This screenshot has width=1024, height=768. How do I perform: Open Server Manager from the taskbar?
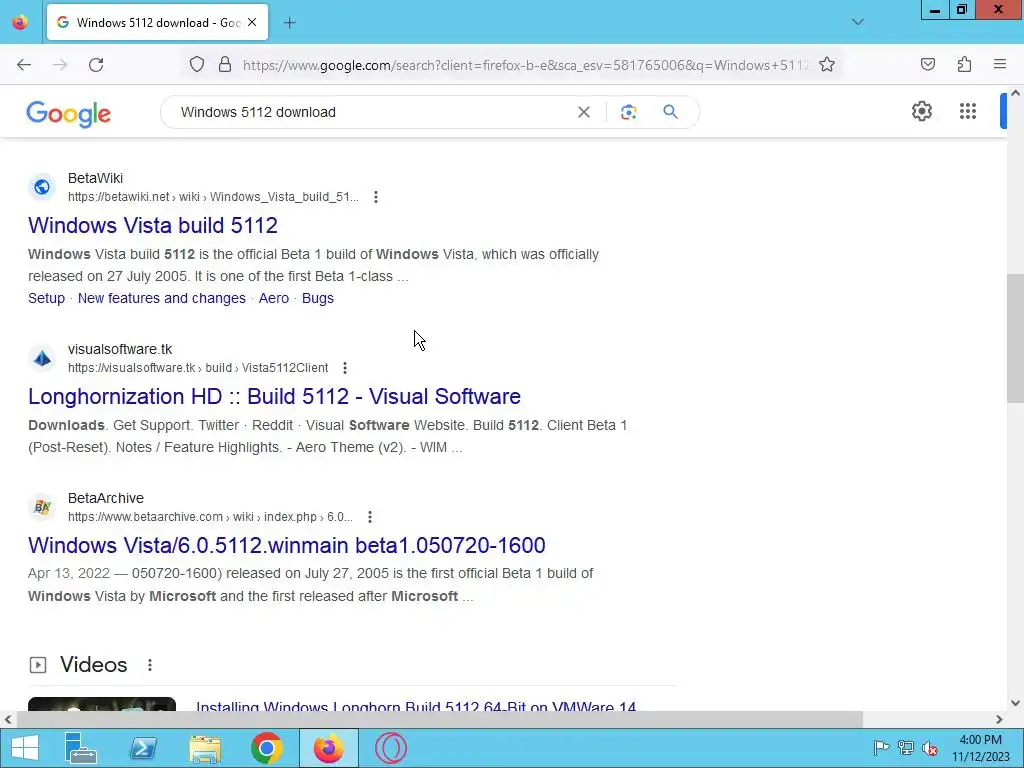tap(81, 748)
